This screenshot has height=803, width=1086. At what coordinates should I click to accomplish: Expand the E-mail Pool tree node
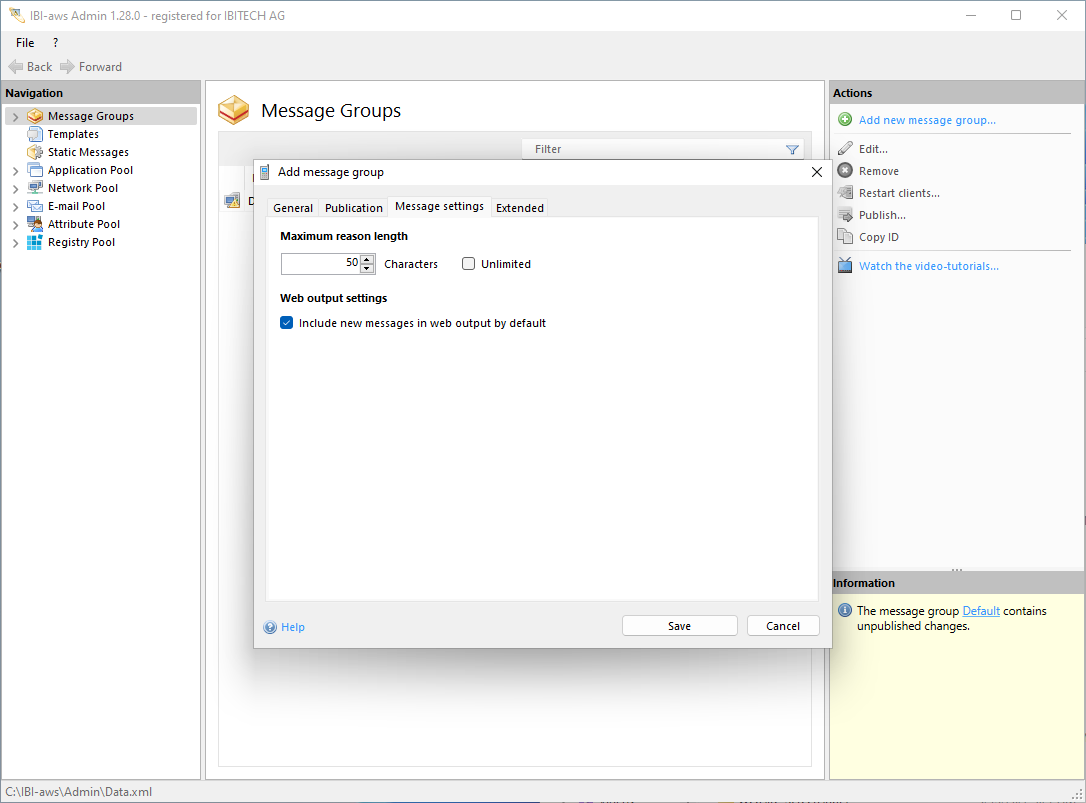[15, 207]
